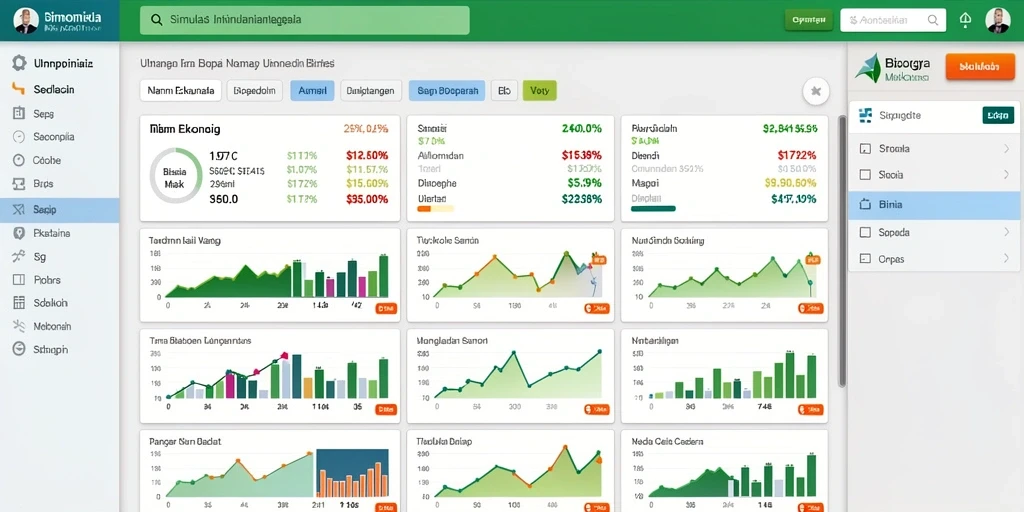
Task: Expand the Sroala row chevron
Action: [1006, 149]
